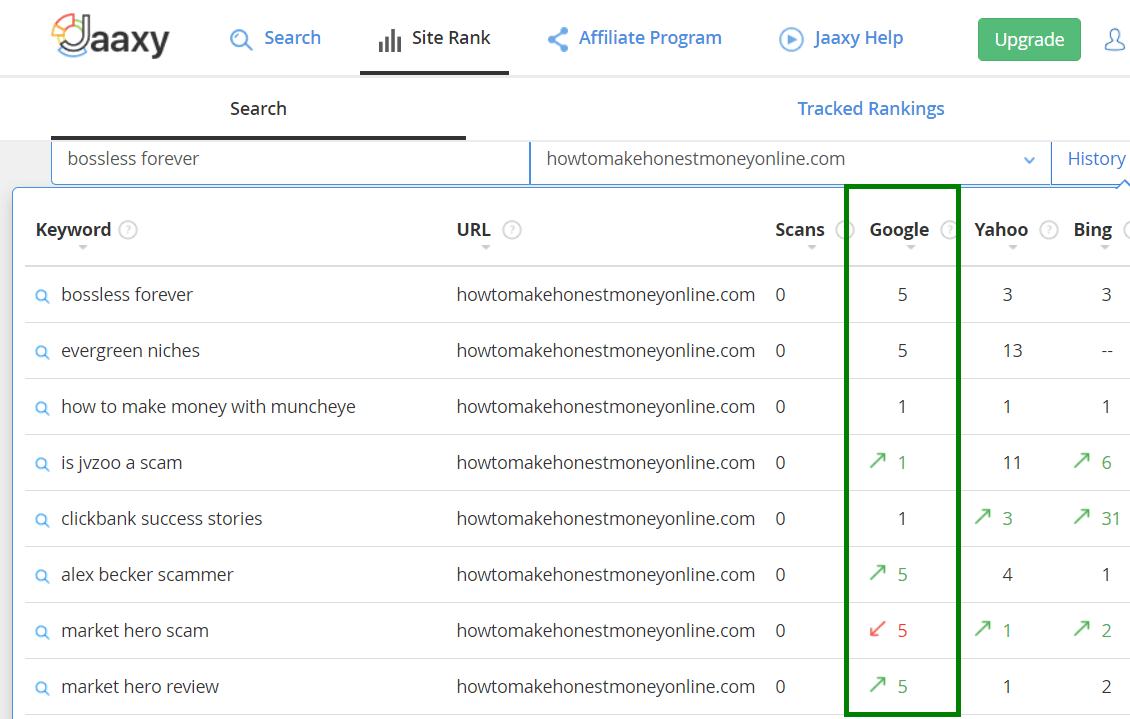Click the market hero review keyword
The width and height of the screenshot is (1130, 719).
coord(140,687)
